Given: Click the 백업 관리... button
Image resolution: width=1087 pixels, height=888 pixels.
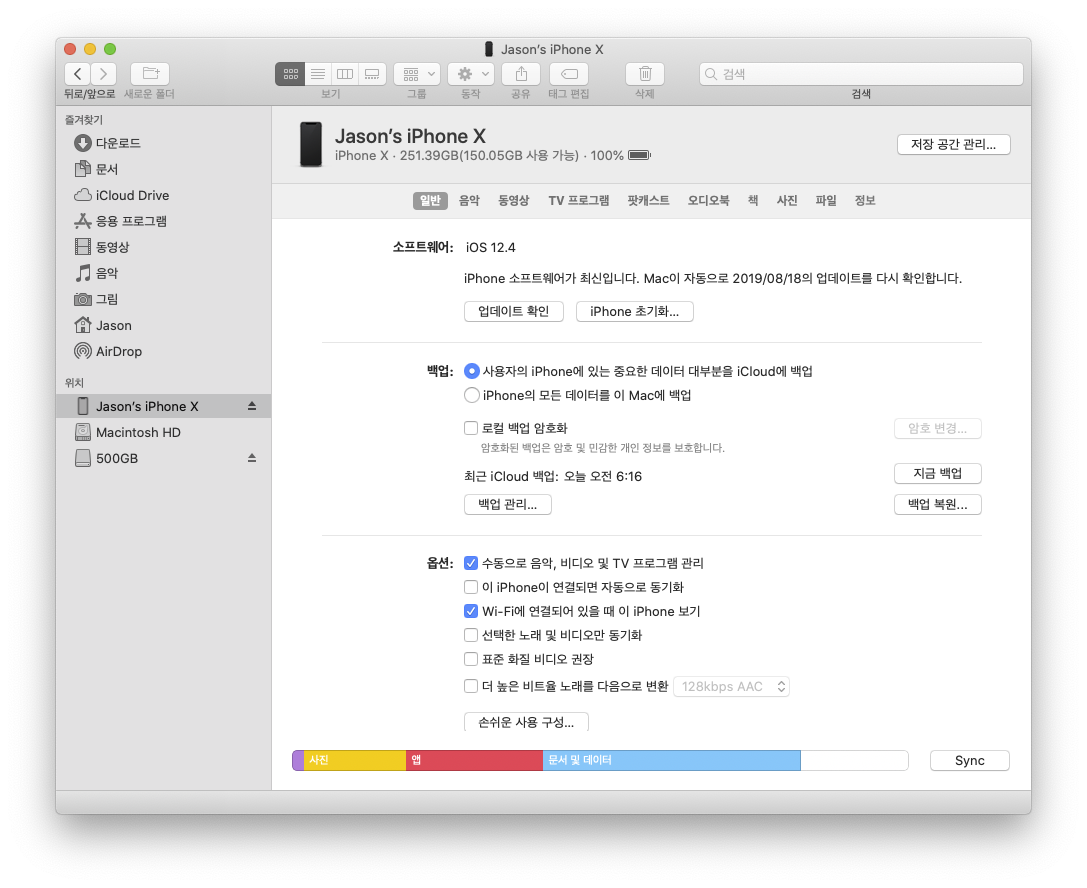Looking at the screenshot, I should [x=507, y=504].
